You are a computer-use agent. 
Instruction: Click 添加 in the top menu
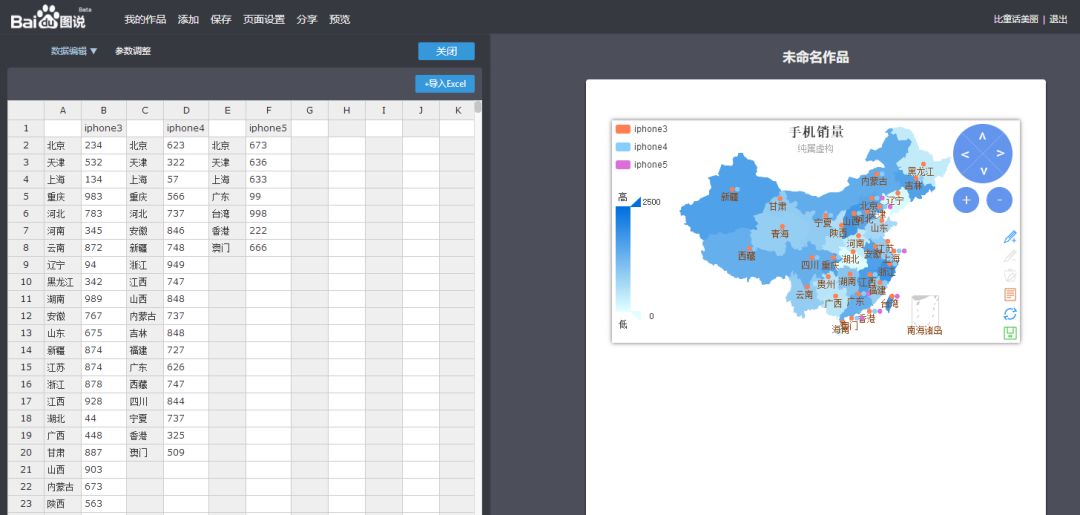click(188, 19)
